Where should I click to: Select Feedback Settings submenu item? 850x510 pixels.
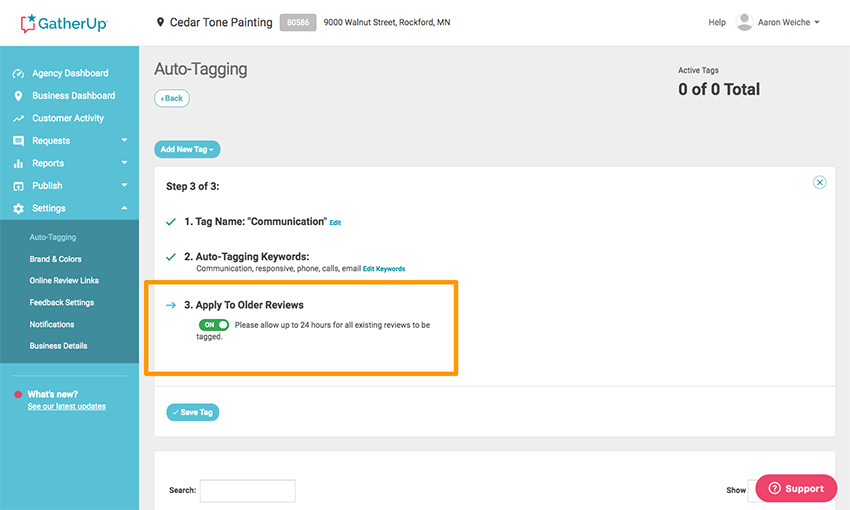61,302
